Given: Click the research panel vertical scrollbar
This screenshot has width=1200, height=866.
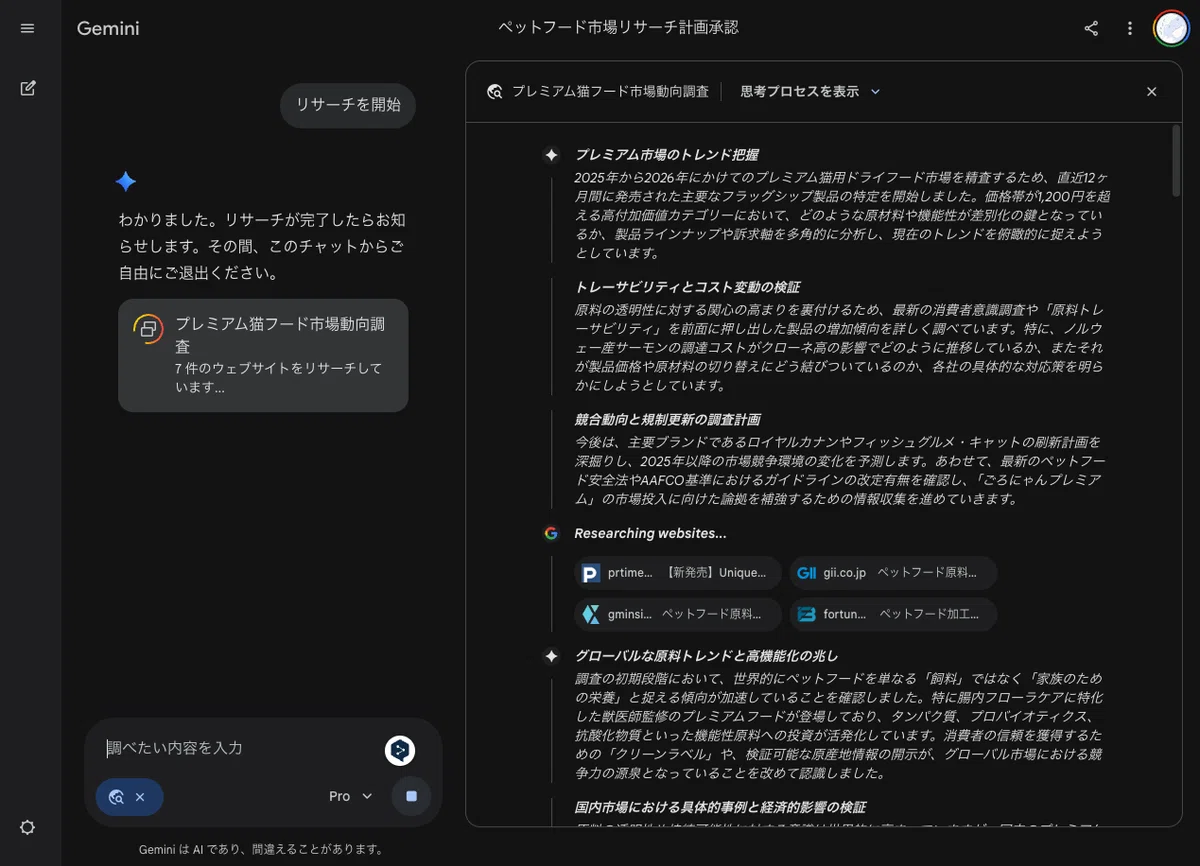Looking at the screenshot, I should (1176, 160).
